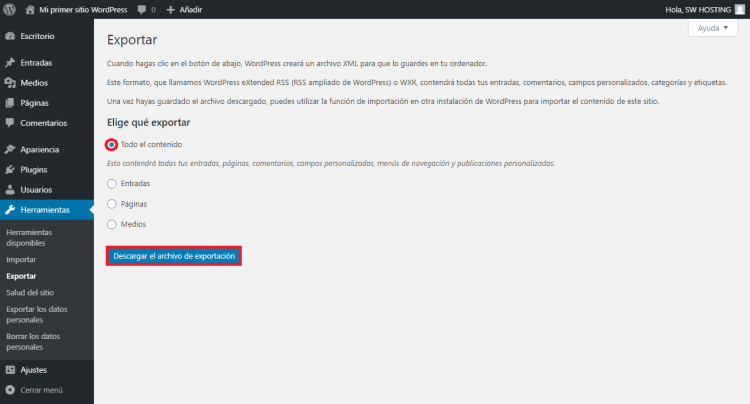750x404 pixels.
Task: Click the Herramientas wrench icon
Action: tap(10, 210)
